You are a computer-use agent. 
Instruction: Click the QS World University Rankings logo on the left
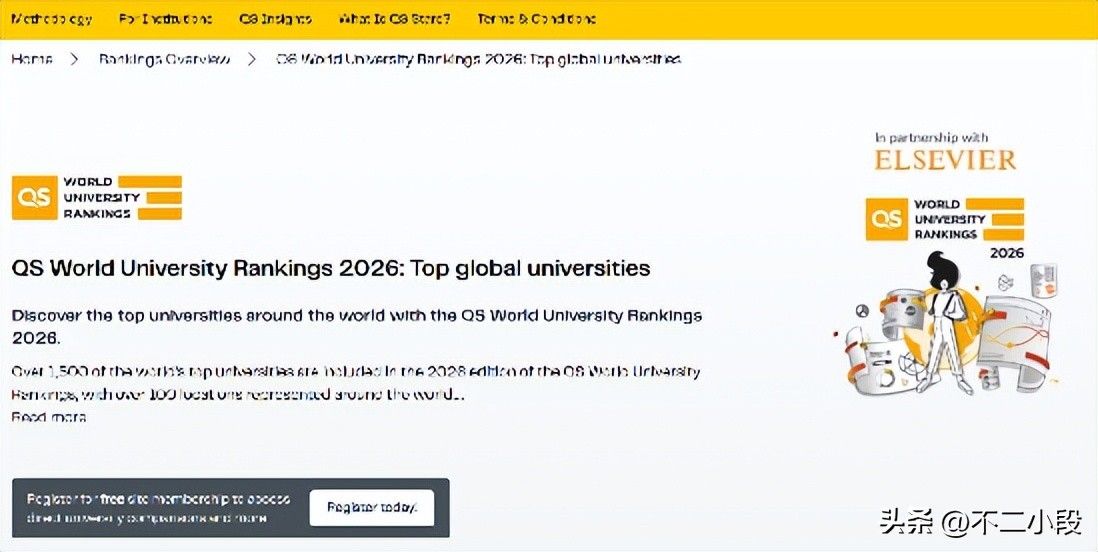[x=97, y=198]
